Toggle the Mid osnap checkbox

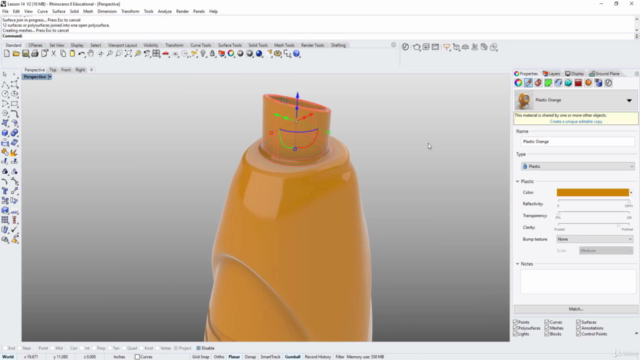53,348
